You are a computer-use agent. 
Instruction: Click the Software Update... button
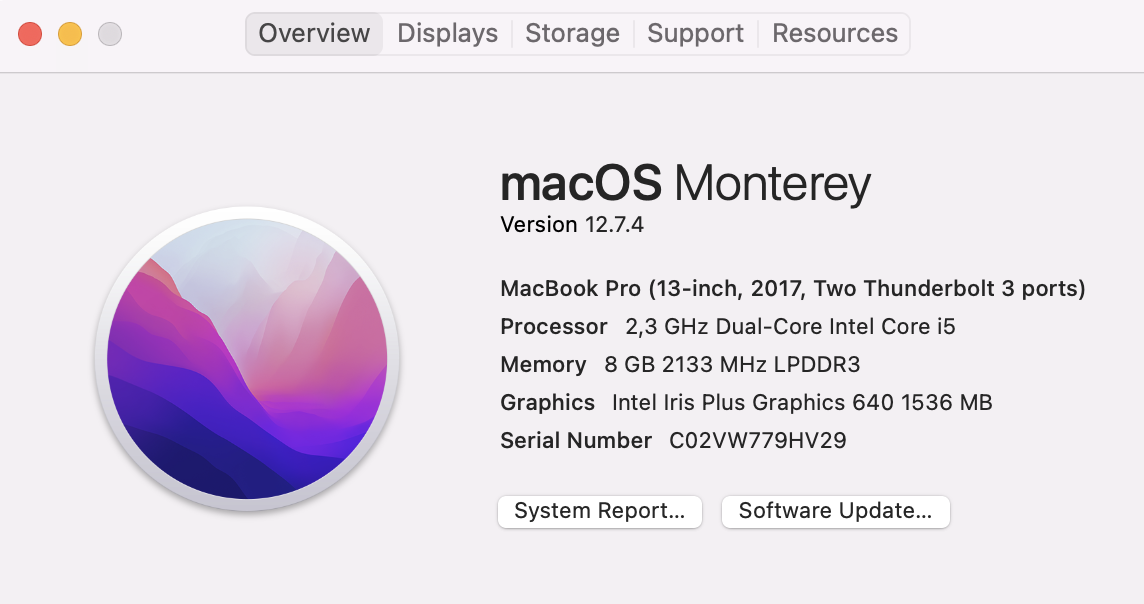pos(835,511)
